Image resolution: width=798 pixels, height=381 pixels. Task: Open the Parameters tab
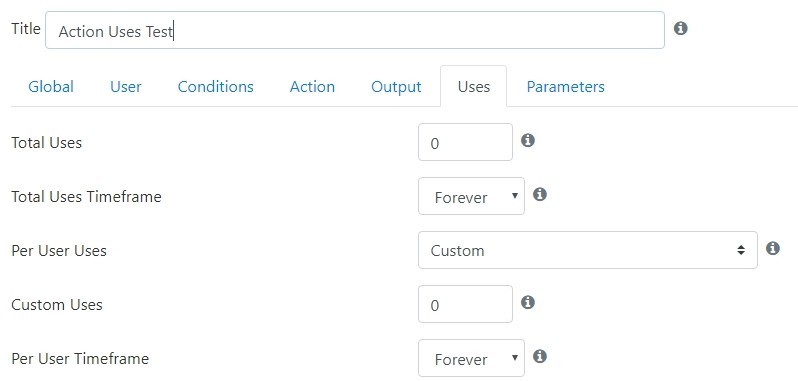coord(565,86)
